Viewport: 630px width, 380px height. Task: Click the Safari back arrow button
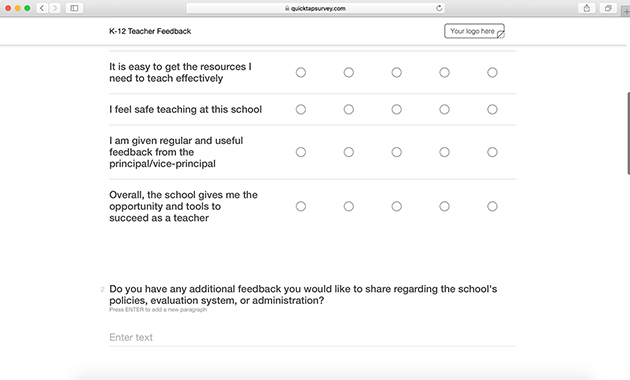[x=42, y=8]
